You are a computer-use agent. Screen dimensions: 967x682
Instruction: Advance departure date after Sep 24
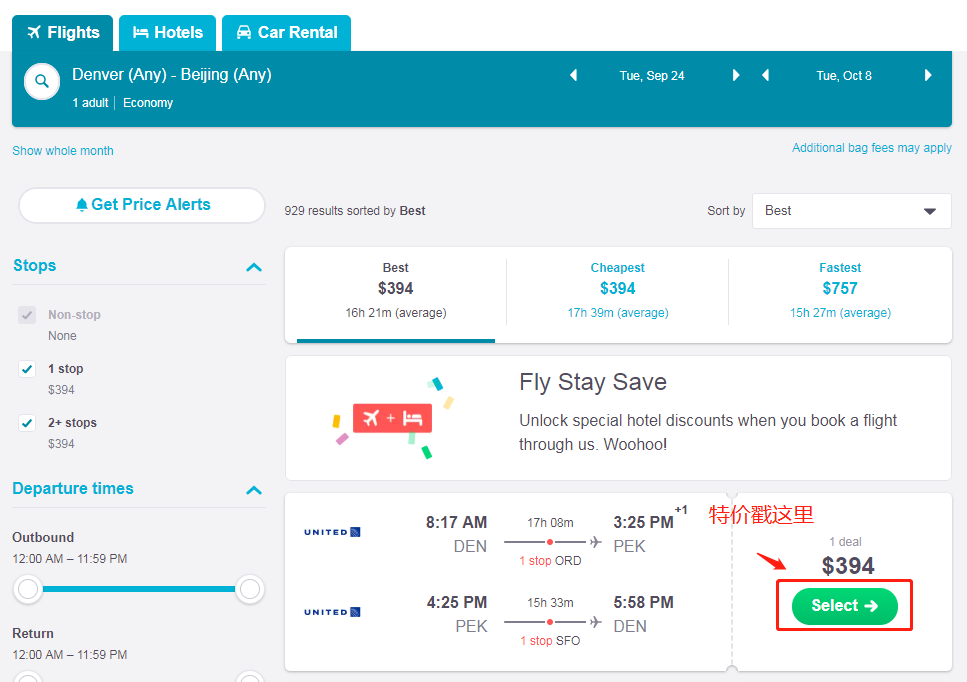click(x=736, y=75)
